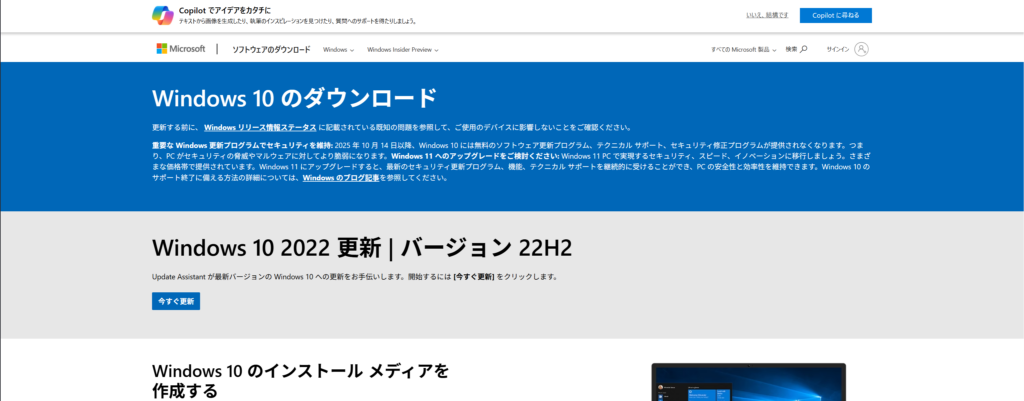Click the インストール メディアを作成する heading
This screenshot has height=401, width=1024.
300,380
